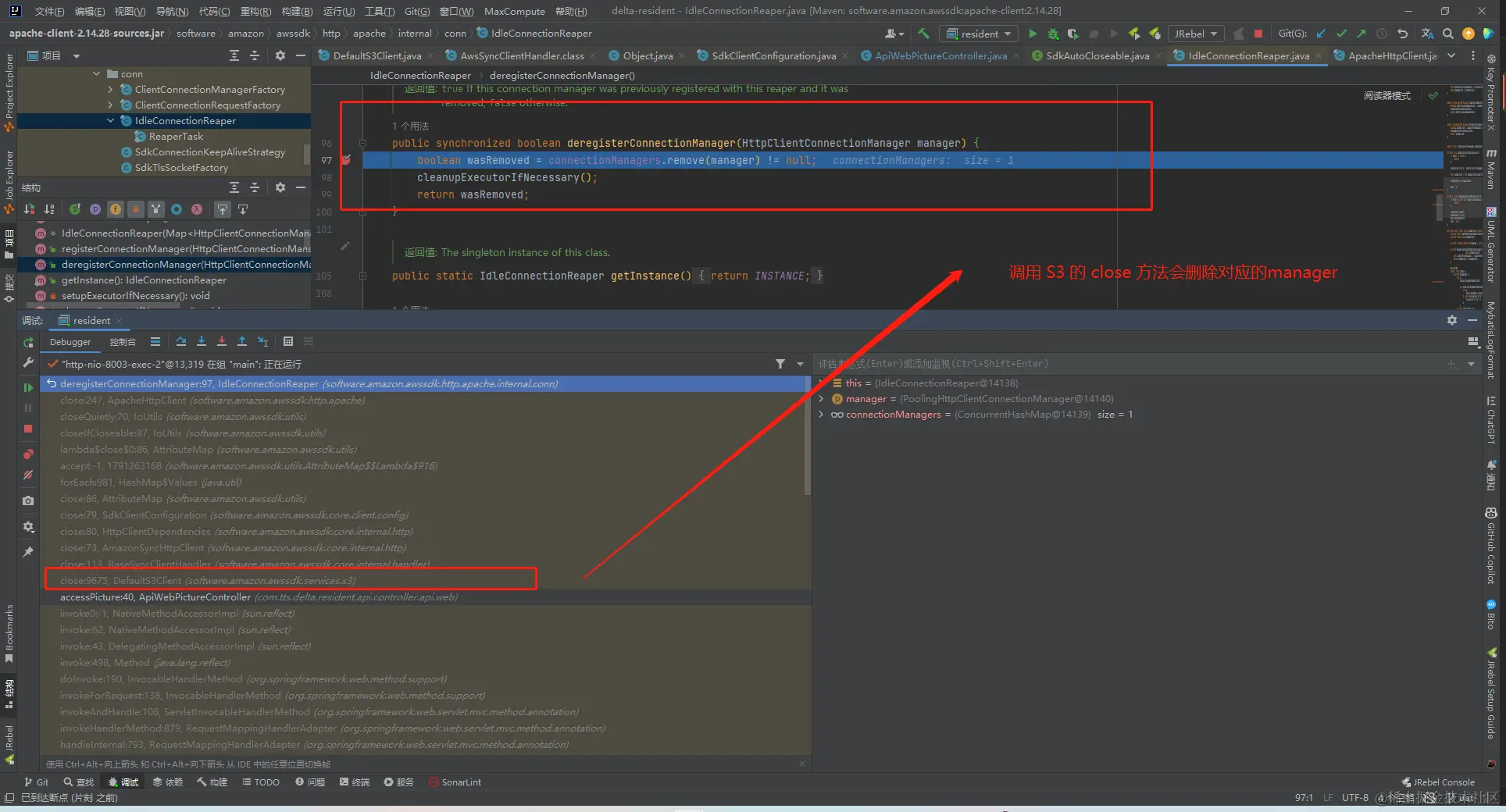1506x812 pixels.
Task: Click the green Run button in the toolbar
Action: pos(1033,34)
